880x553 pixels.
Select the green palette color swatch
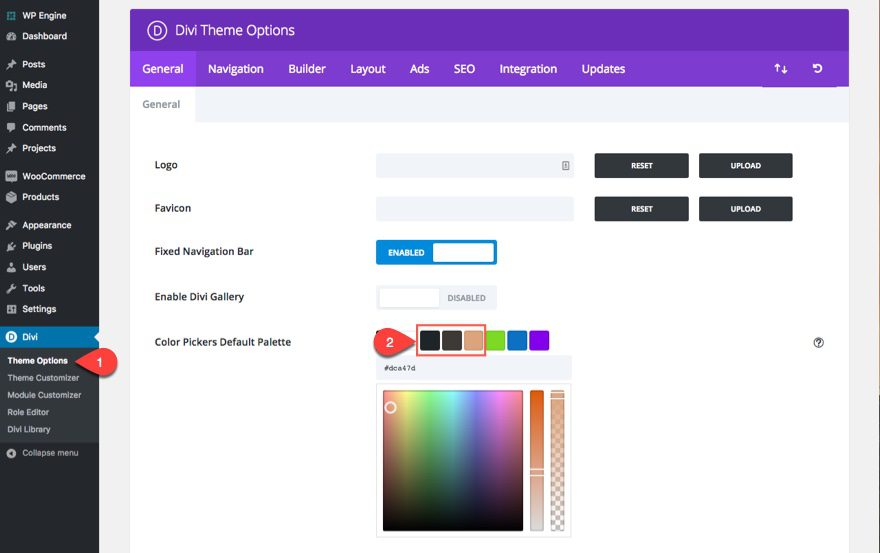click(495, 341)
